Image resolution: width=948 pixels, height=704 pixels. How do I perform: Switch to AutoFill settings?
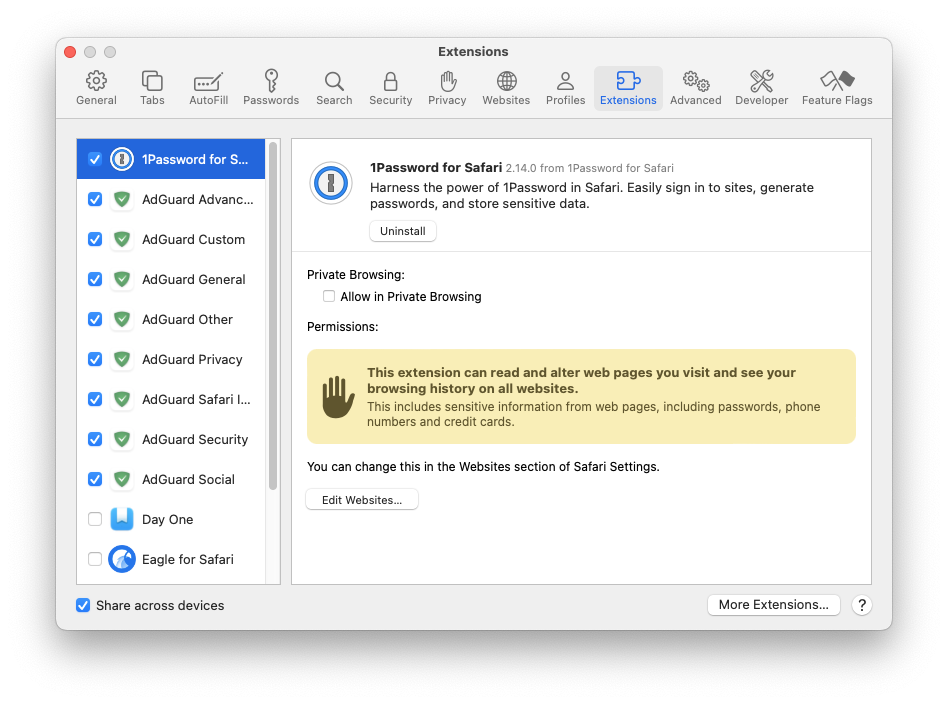(x=208, y=88)
